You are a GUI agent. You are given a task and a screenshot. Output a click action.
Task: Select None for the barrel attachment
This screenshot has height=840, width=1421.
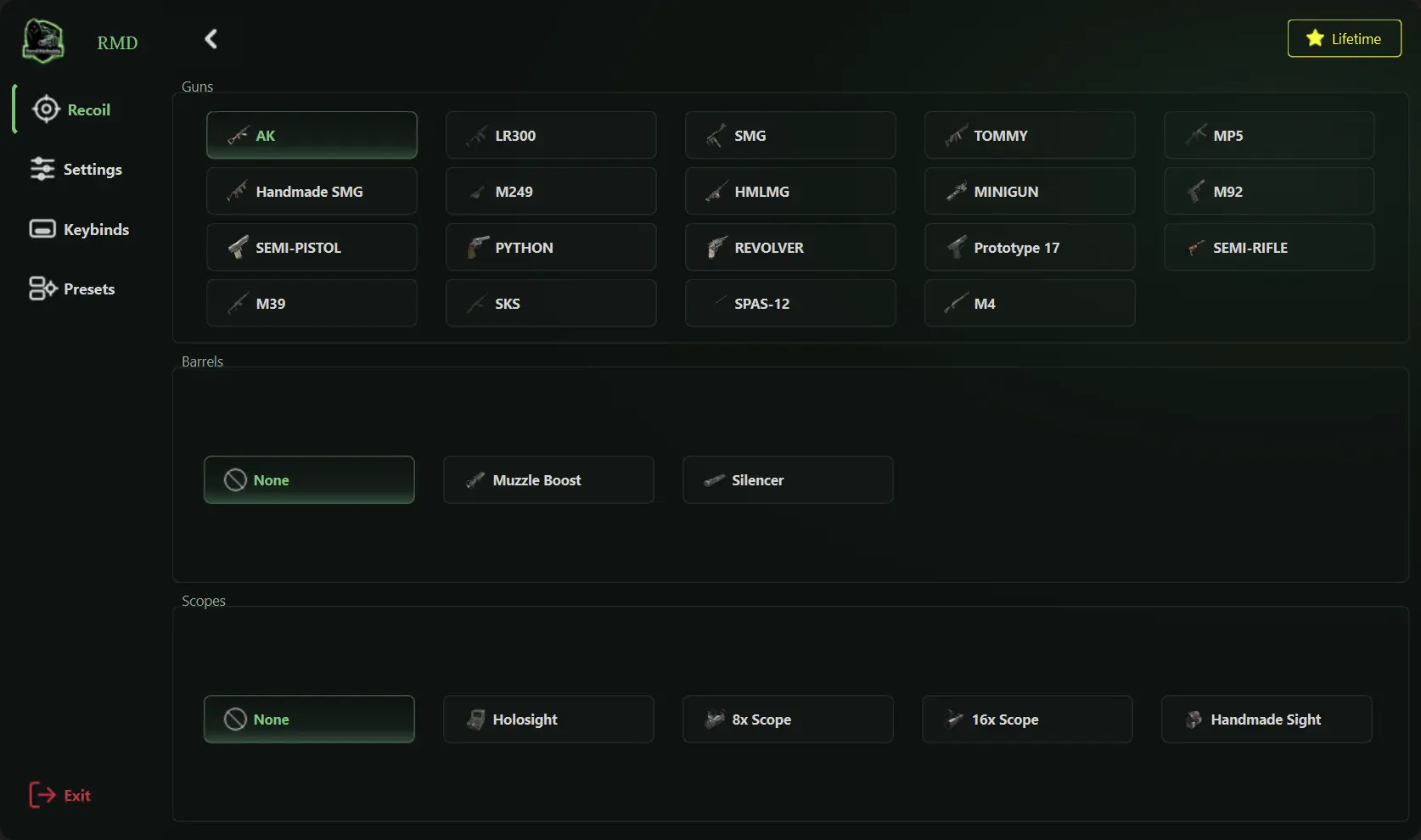coord(308,479)
